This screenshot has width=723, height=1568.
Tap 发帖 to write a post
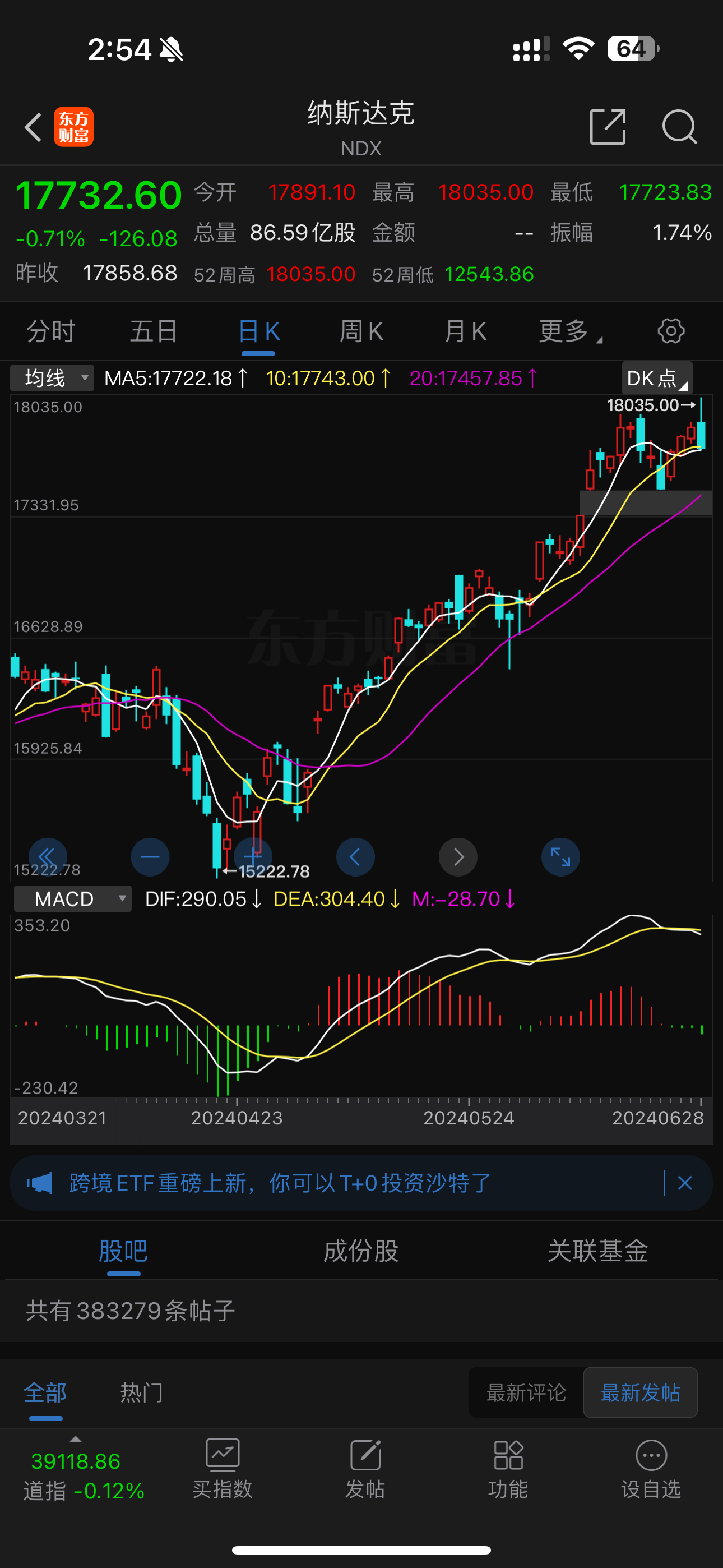click(365, 1468)
